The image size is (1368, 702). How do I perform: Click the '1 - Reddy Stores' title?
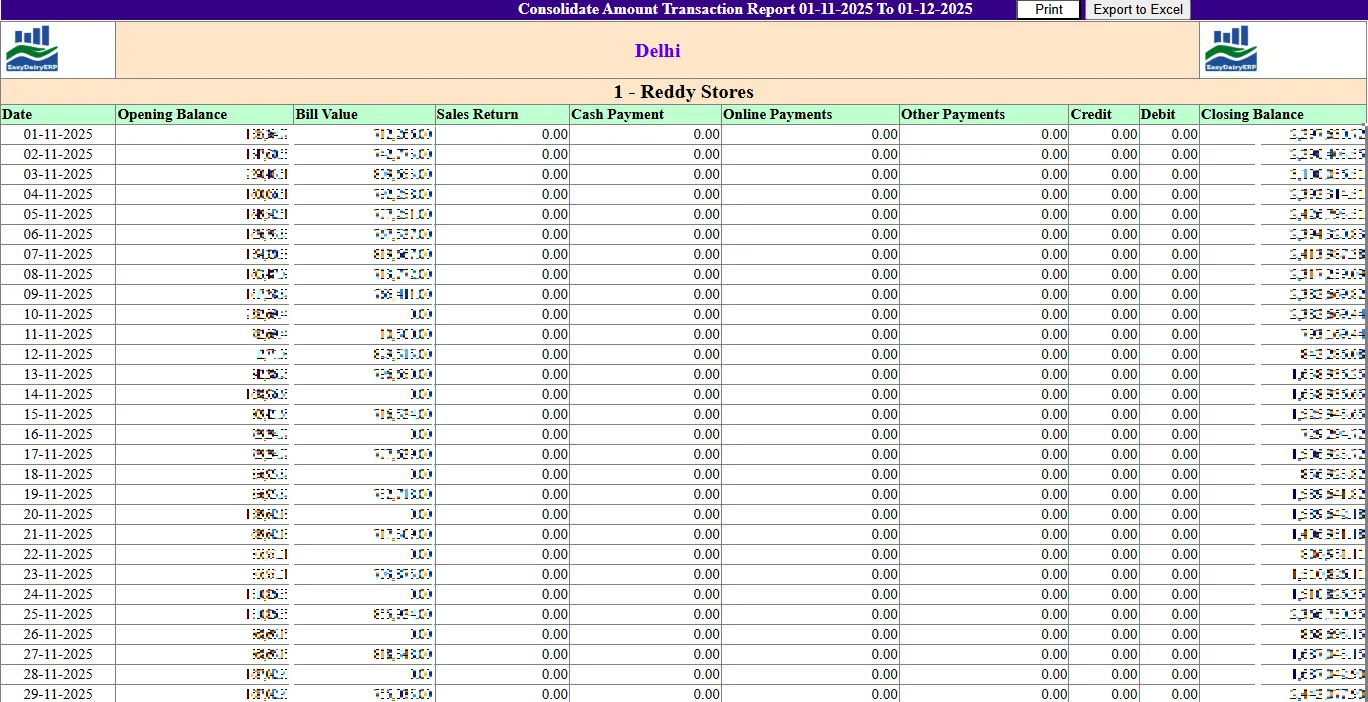[x=684, y=92]
